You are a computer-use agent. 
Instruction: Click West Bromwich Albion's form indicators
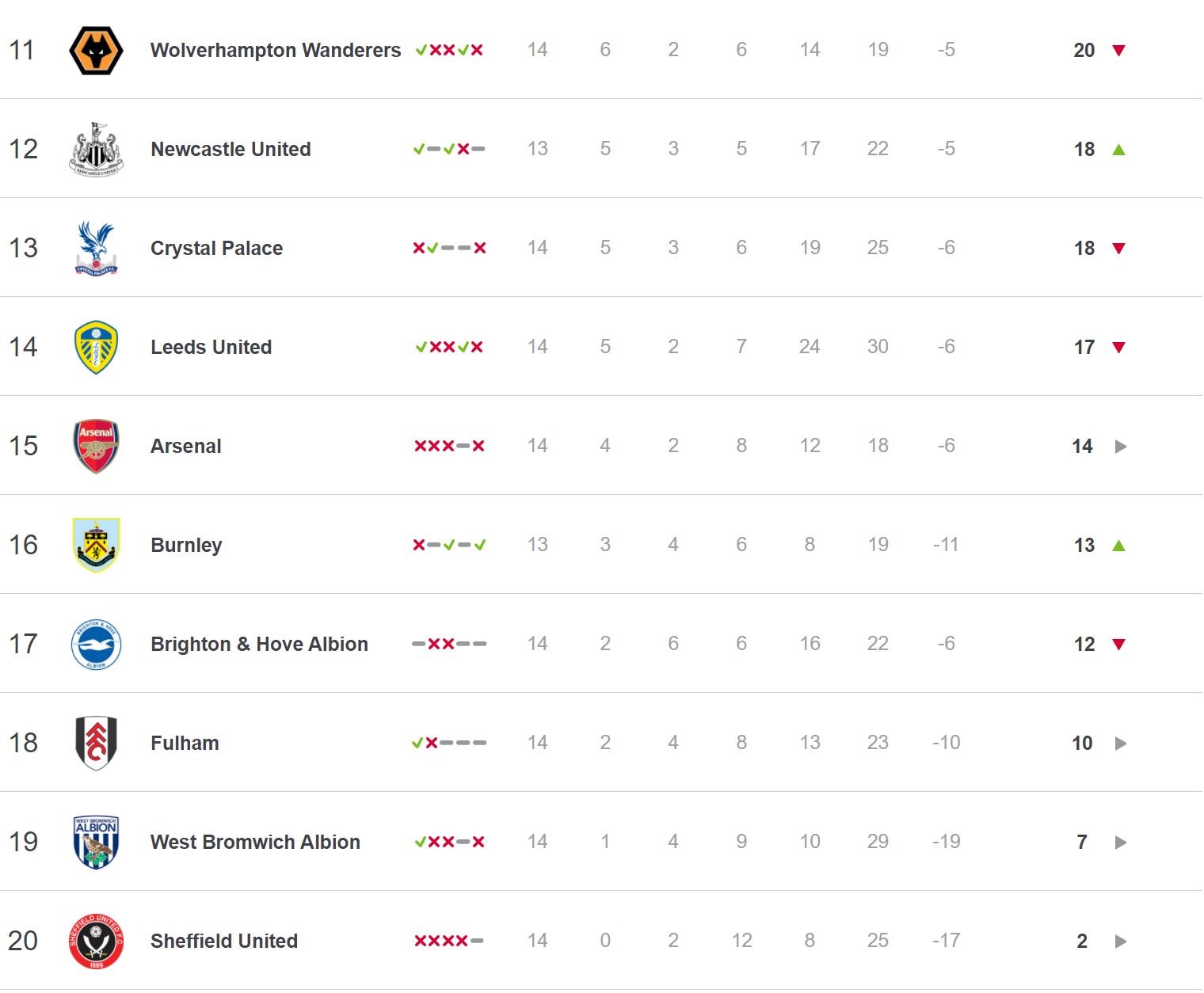449,842
